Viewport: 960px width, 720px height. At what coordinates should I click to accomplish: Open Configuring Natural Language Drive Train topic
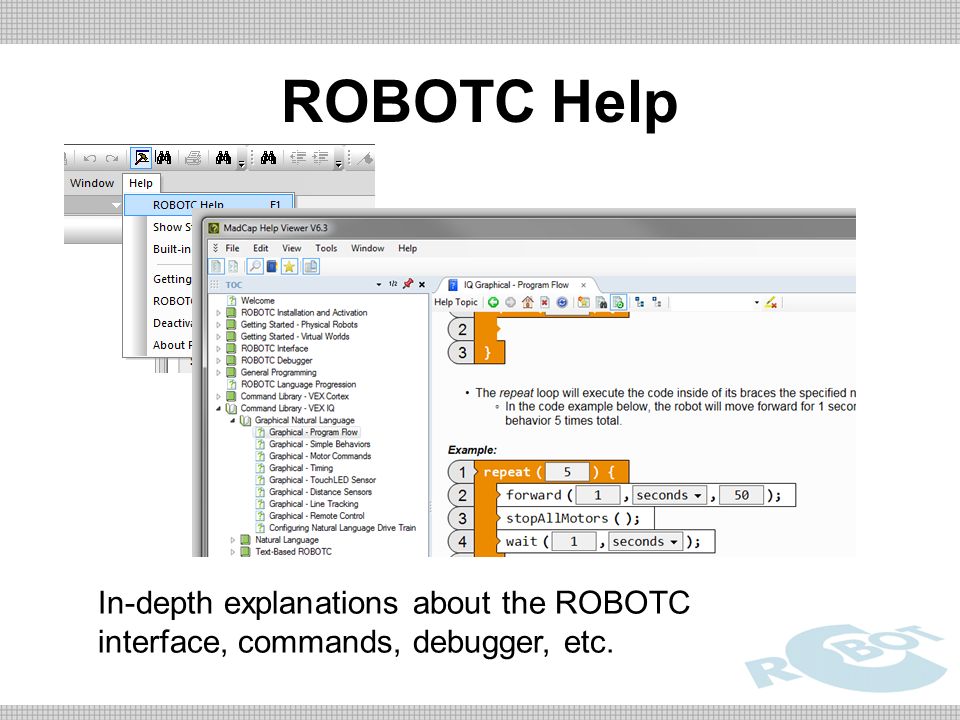tap(342, 528)
